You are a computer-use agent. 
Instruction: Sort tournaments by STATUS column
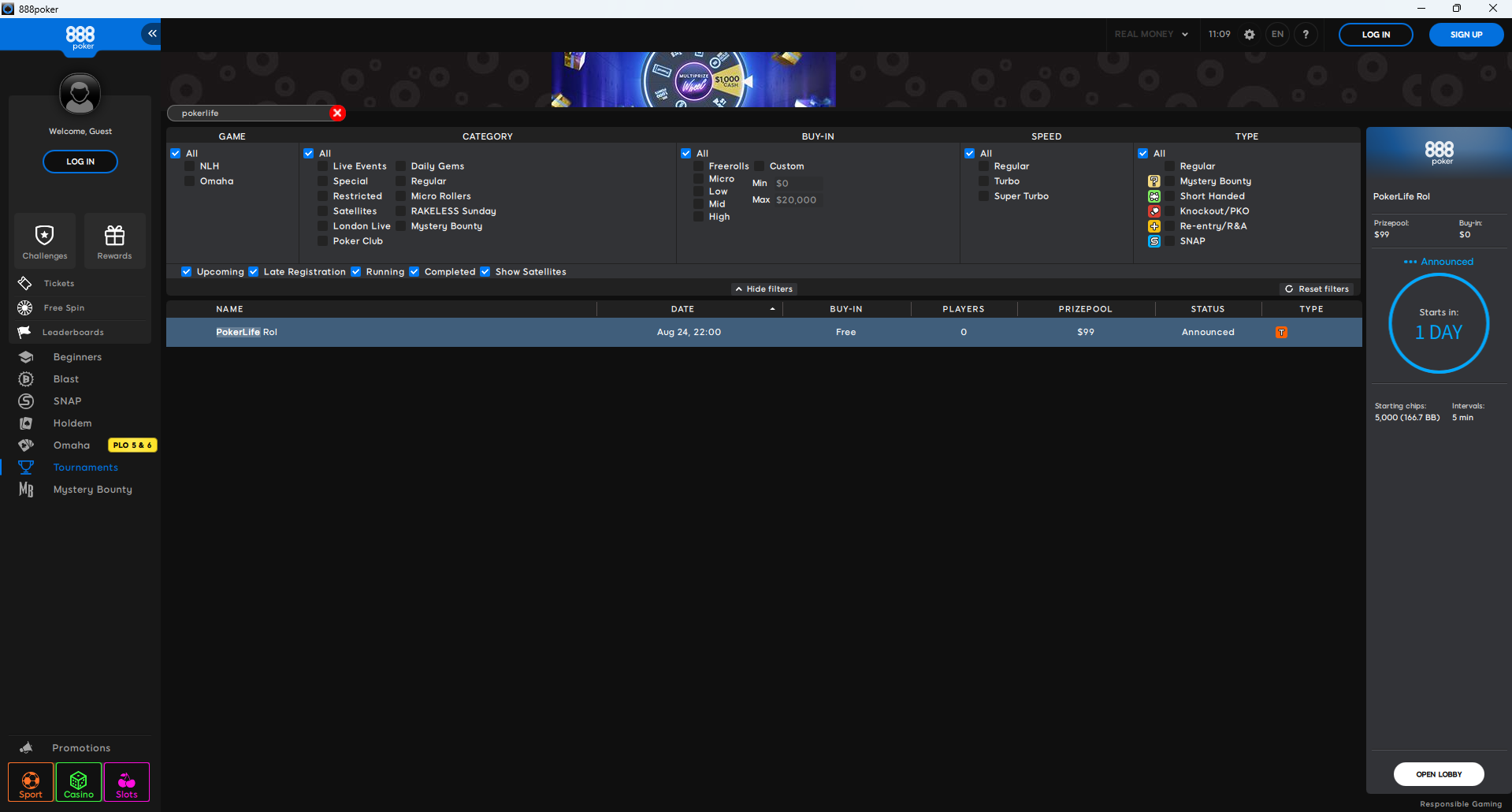(x=1208, y=309)
